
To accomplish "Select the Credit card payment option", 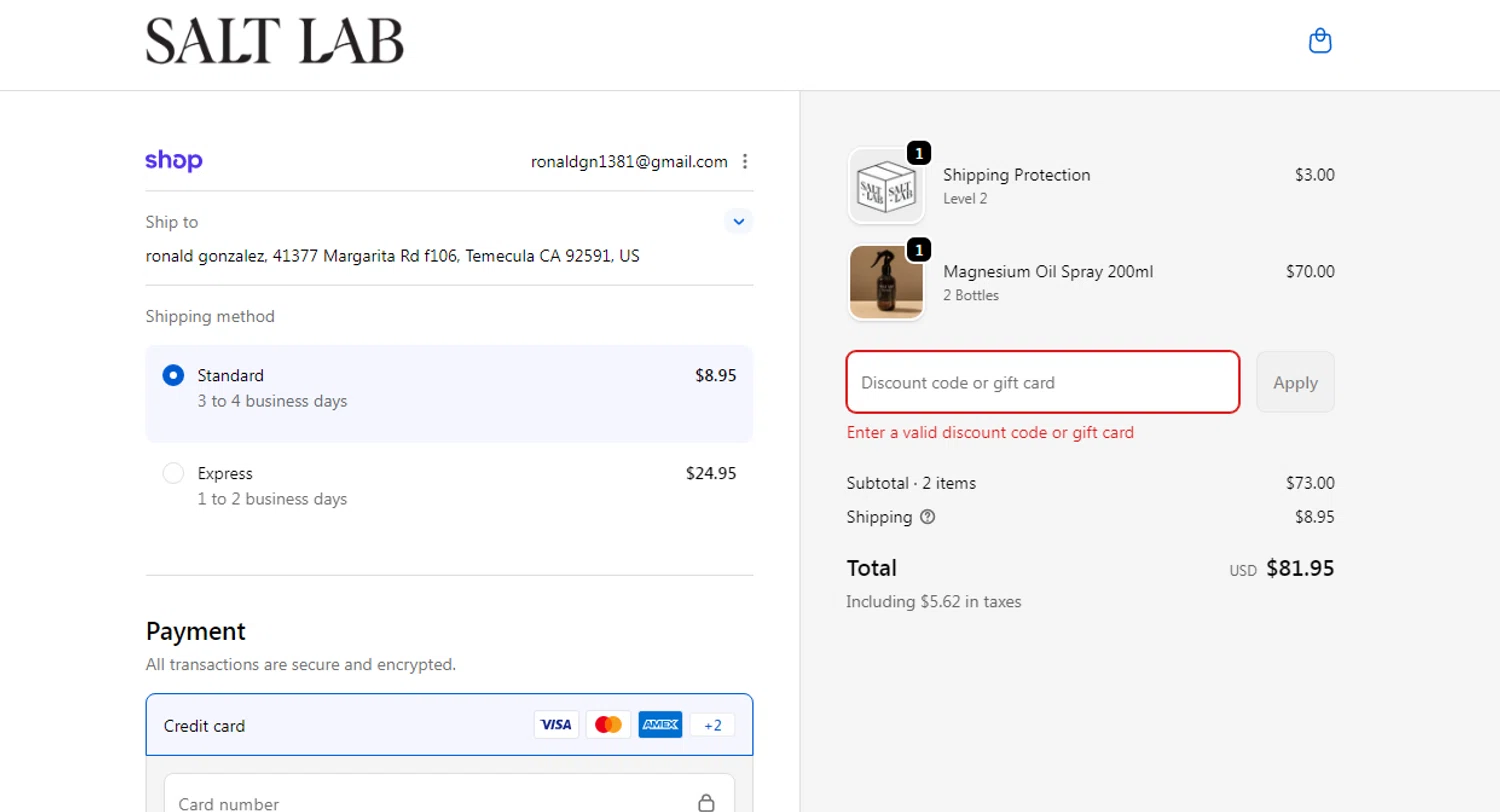I will click(449, 725).
